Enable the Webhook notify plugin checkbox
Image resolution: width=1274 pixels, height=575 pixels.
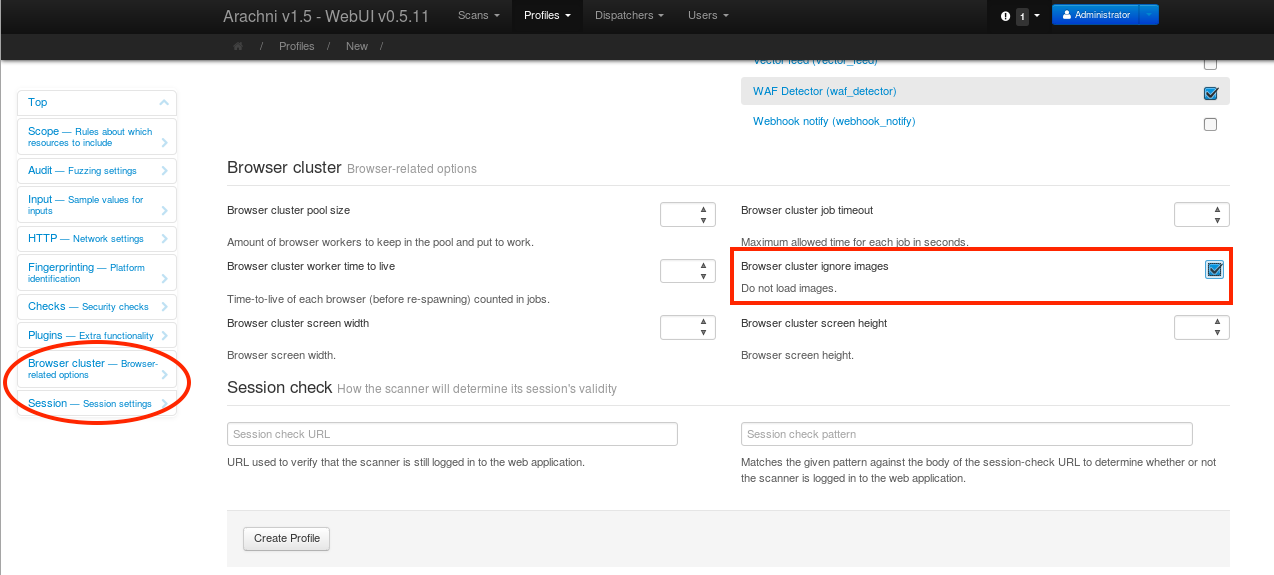point(1210,125)
